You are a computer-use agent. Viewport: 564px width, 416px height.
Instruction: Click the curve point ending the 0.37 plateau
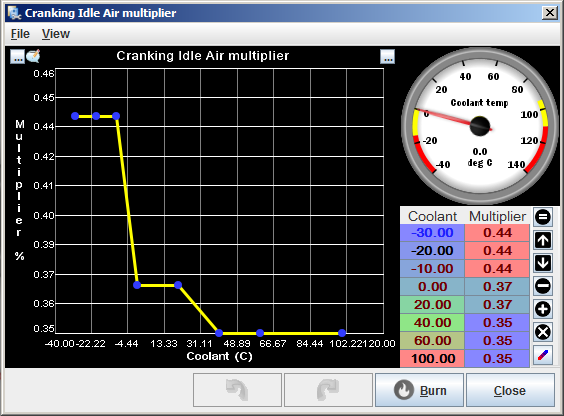coord(178,285)
